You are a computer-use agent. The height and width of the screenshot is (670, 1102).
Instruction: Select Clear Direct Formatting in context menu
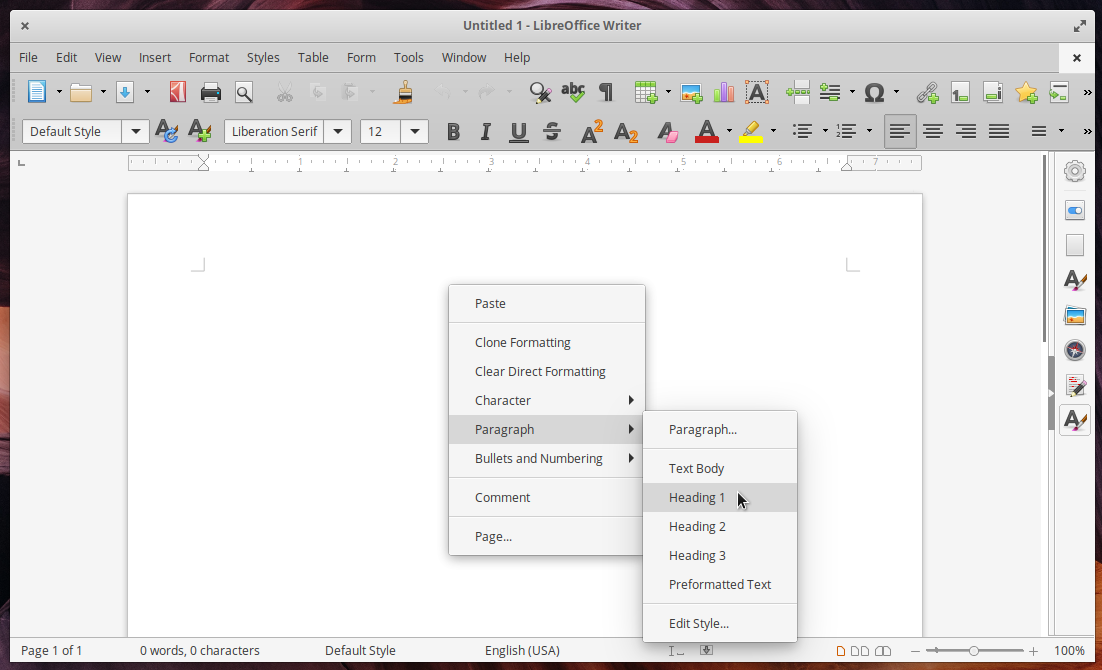[x=540, y=371]
